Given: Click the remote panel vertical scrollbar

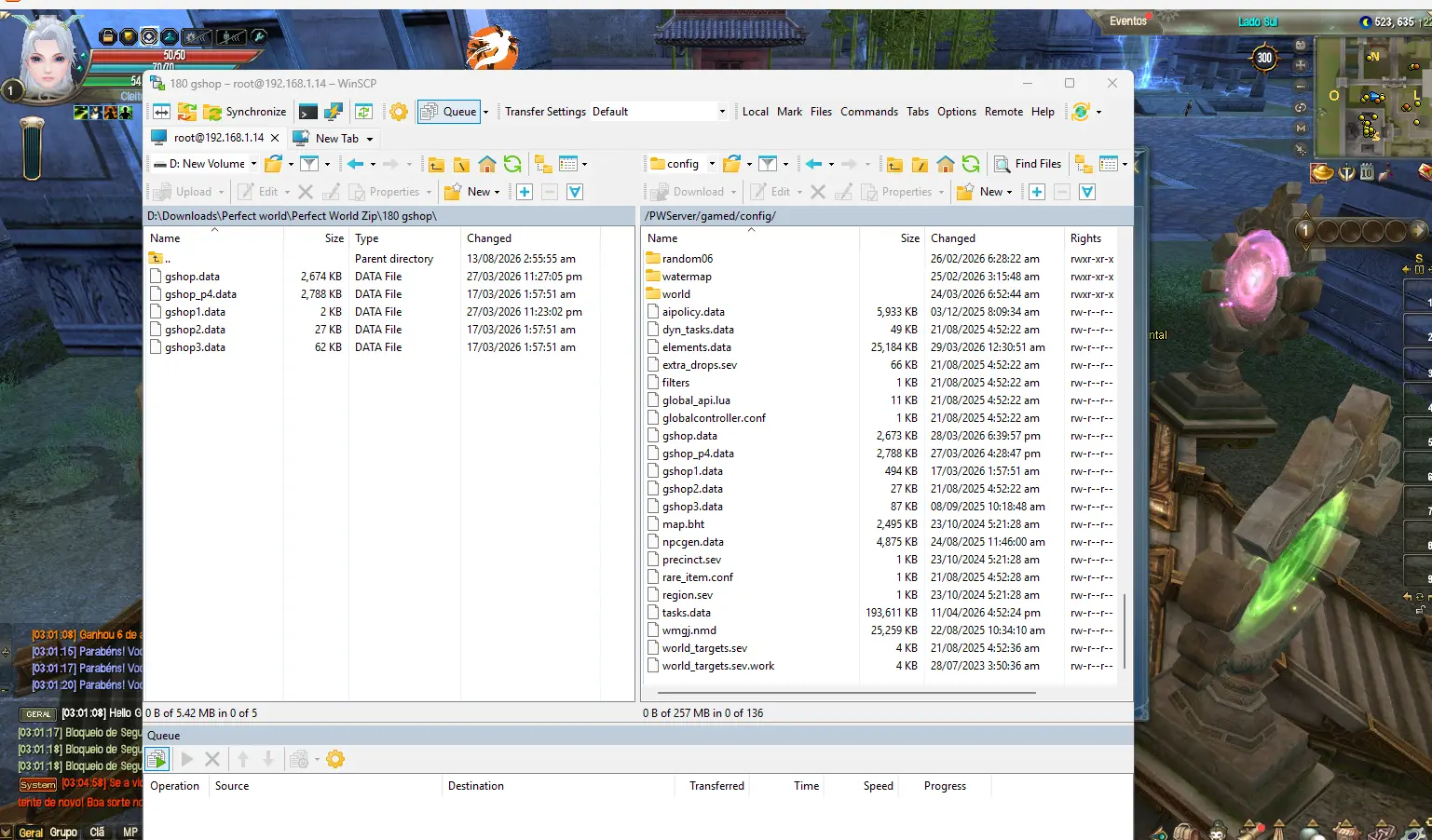Looking at the screenshot, I should point(1125,631).
